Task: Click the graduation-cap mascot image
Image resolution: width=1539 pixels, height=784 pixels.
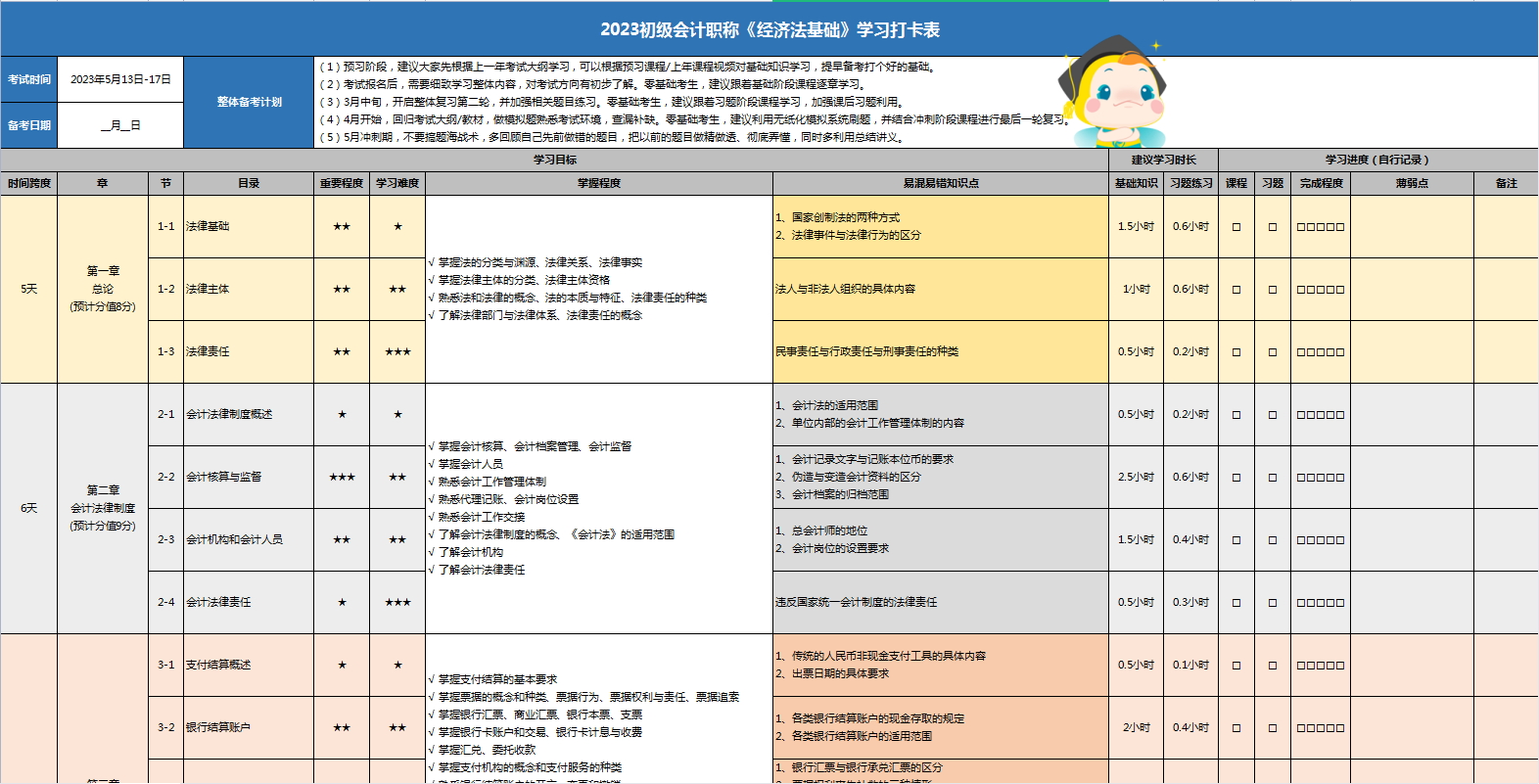Action: point(1113,92)
